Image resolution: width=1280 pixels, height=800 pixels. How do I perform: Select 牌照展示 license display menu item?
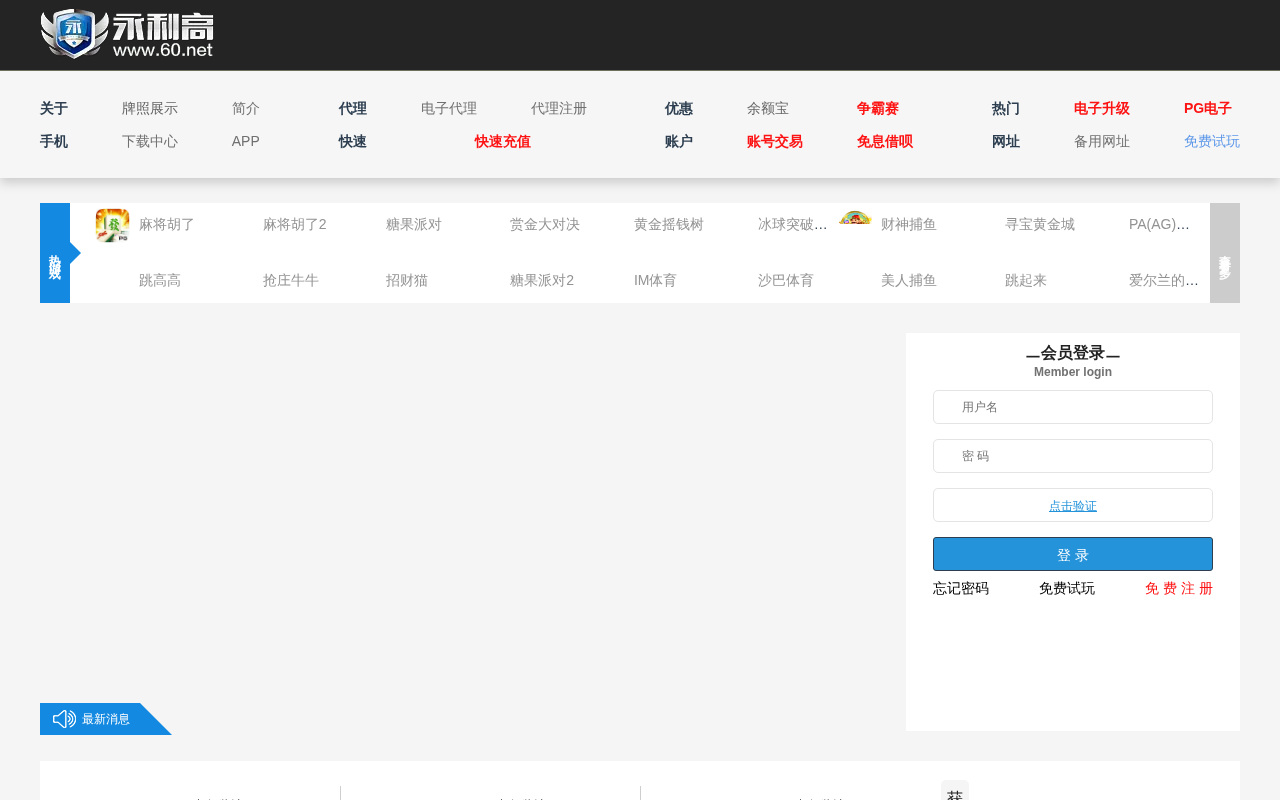tap(150, 109)
